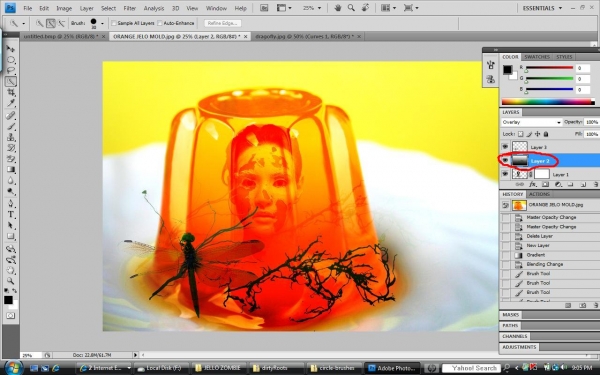Hide Layer 3 visibility eye
600x375 pixels.
[x=505, y=147]
